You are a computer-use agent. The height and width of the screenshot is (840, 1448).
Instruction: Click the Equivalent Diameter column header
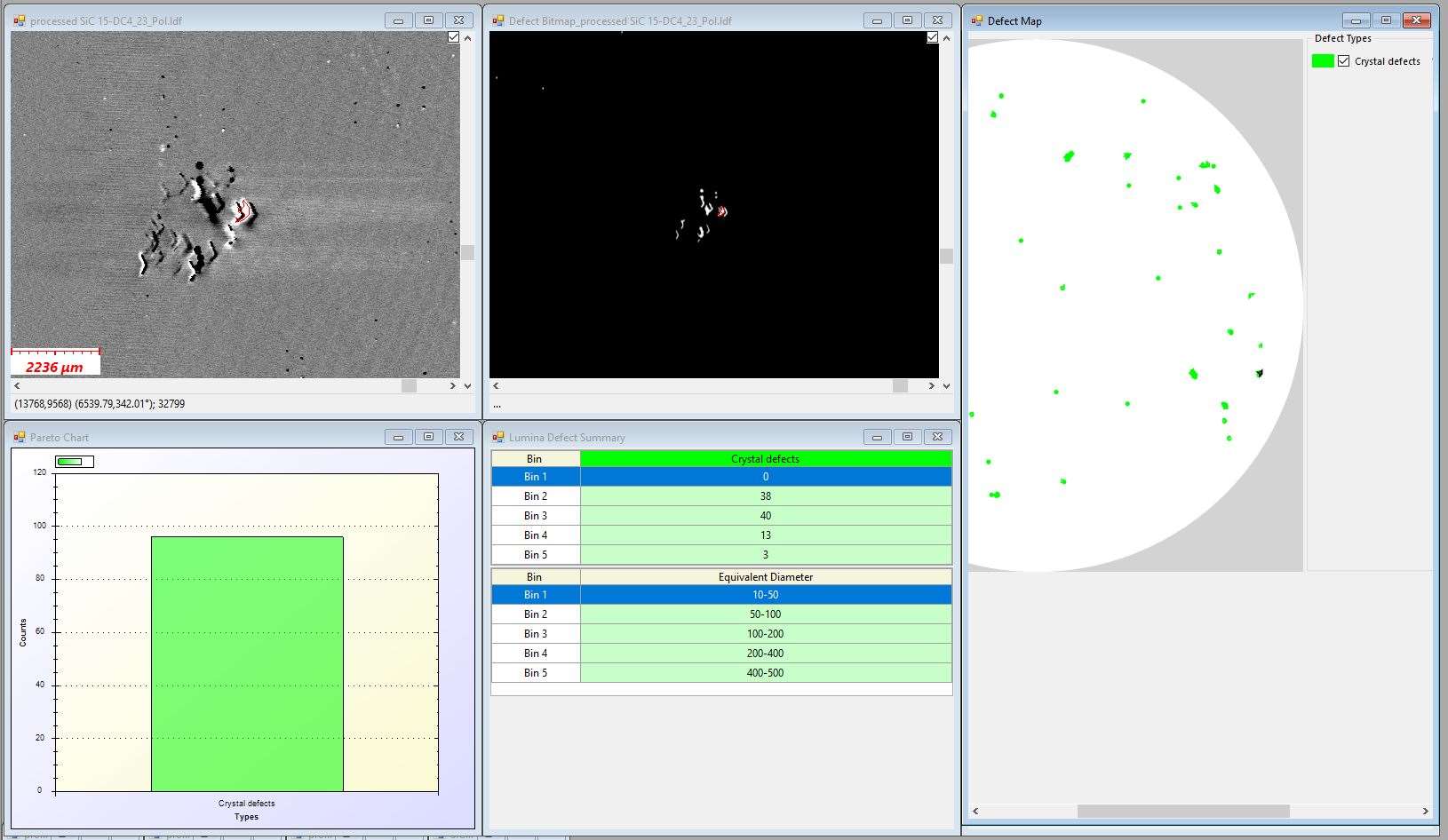[x=765, y=577]
